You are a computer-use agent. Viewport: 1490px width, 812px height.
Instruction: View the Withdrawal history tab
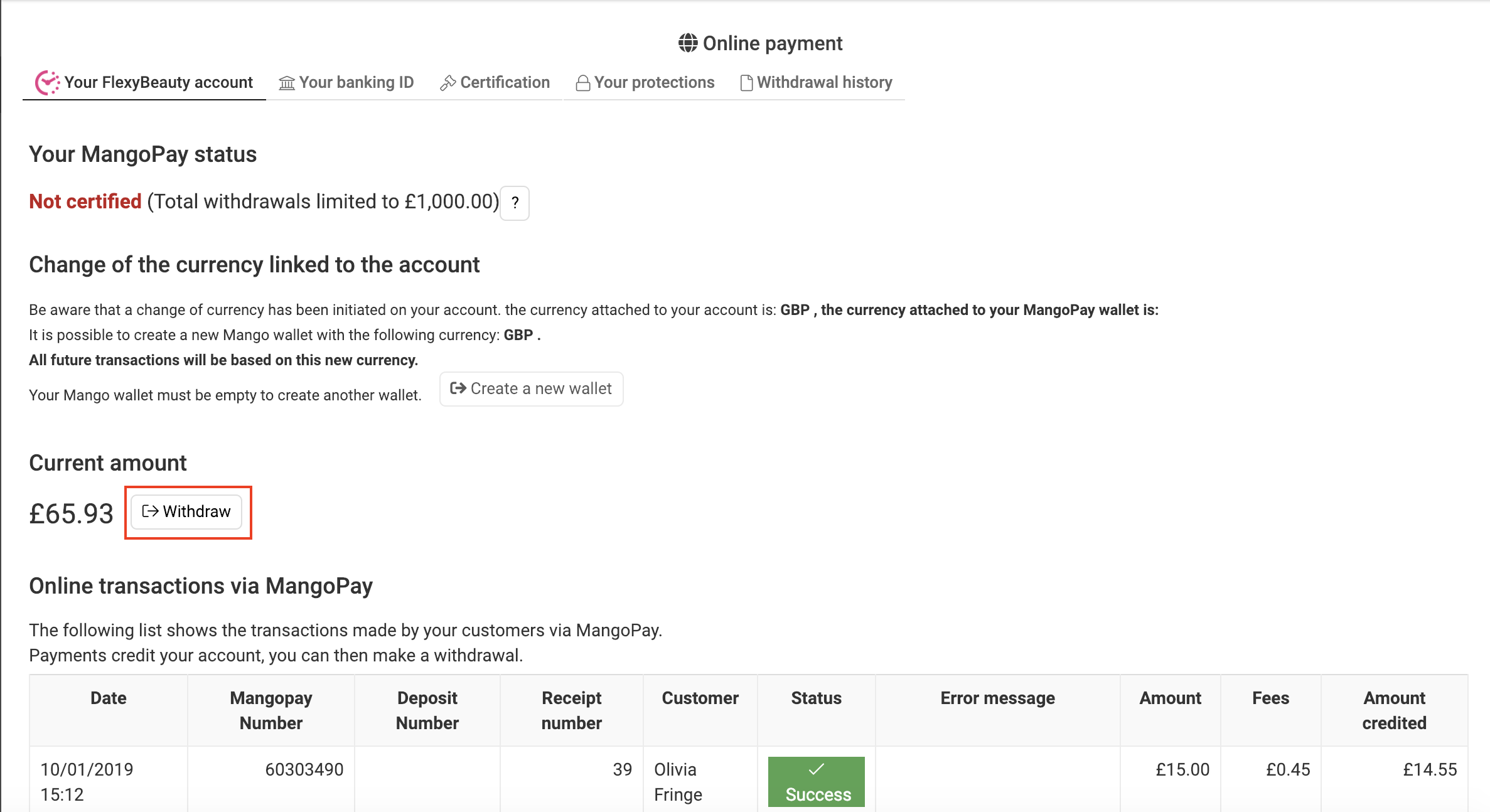[817, 83]
